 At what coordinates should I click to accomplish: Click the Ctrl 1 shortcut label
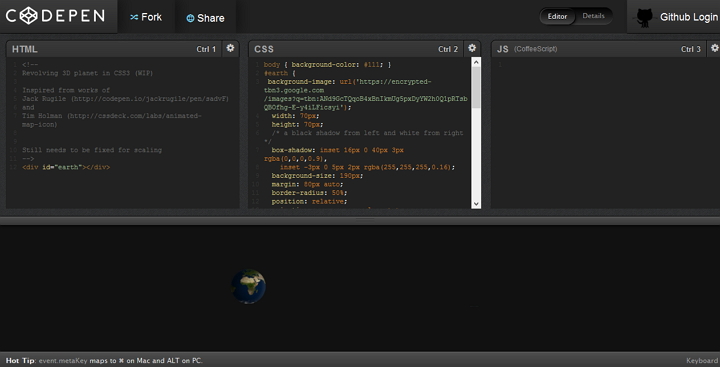click(x=206, y=49)
